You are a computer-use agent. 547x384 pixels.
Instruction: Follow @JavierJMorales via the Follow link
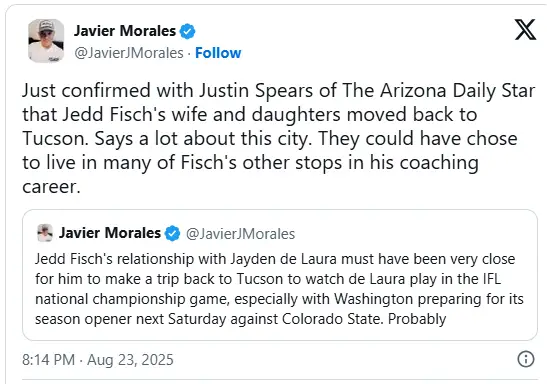coord(218,53)
